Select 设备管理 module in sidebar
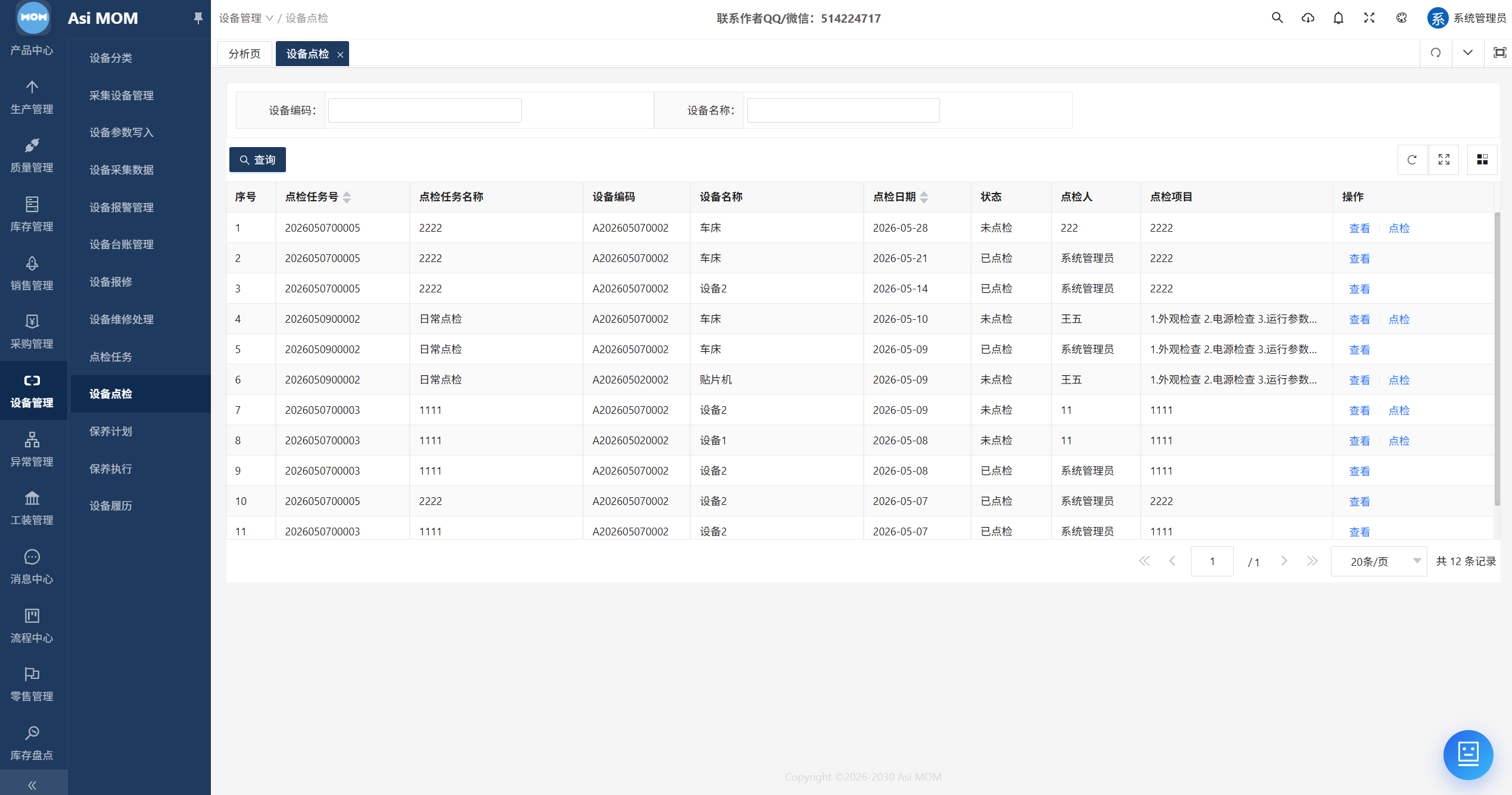 [32, 391]
